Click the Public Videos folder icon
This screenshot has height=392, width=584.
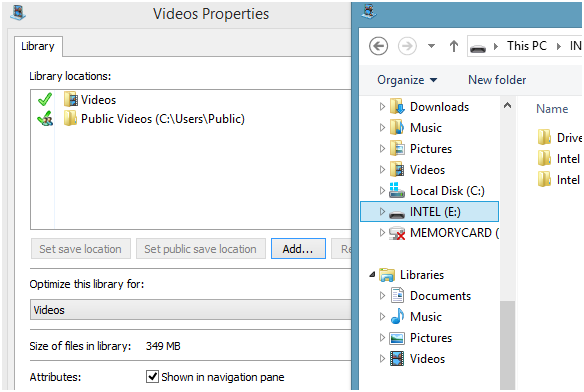point(70,118)
